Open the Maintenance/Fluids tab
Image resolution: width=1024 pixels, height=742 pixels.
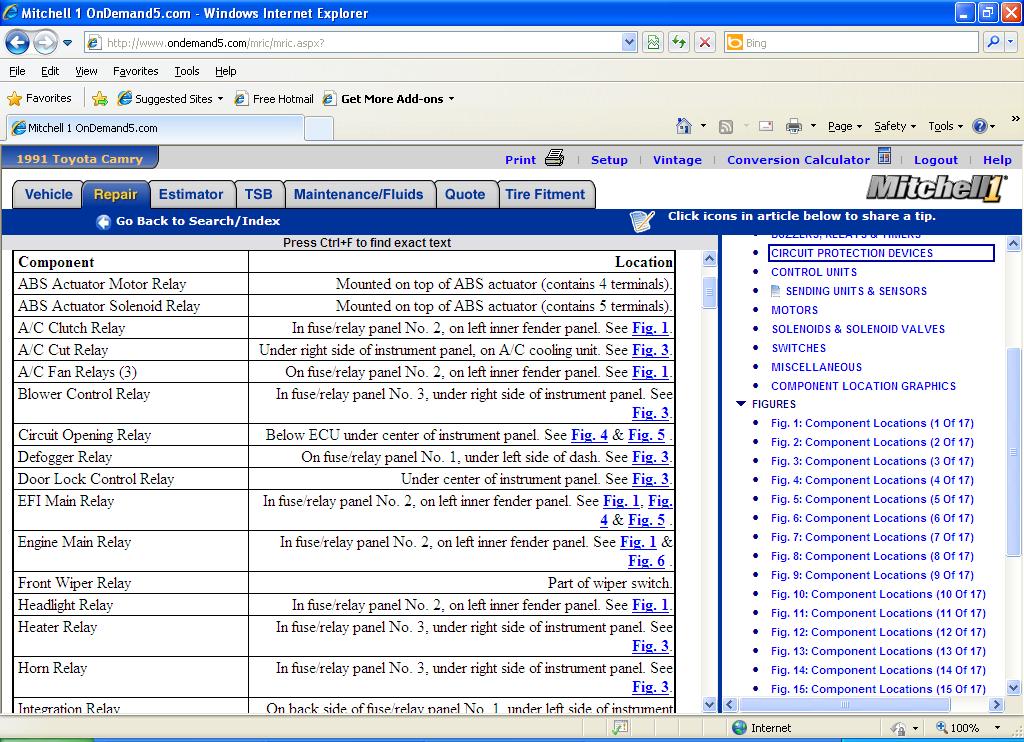pos(358,194)
